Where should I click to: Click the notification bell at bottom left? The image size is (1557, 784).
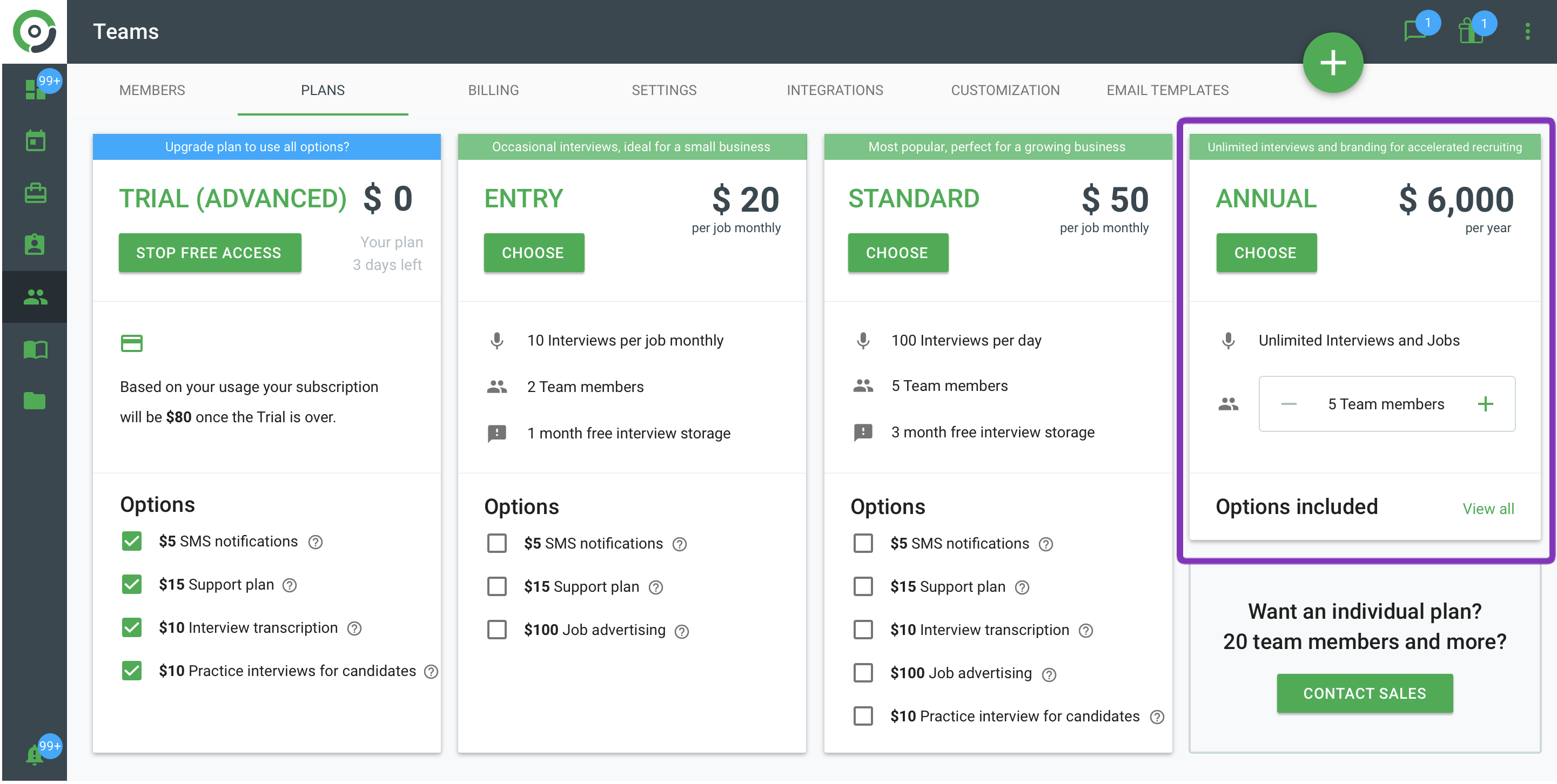click(x=35, y=754)
